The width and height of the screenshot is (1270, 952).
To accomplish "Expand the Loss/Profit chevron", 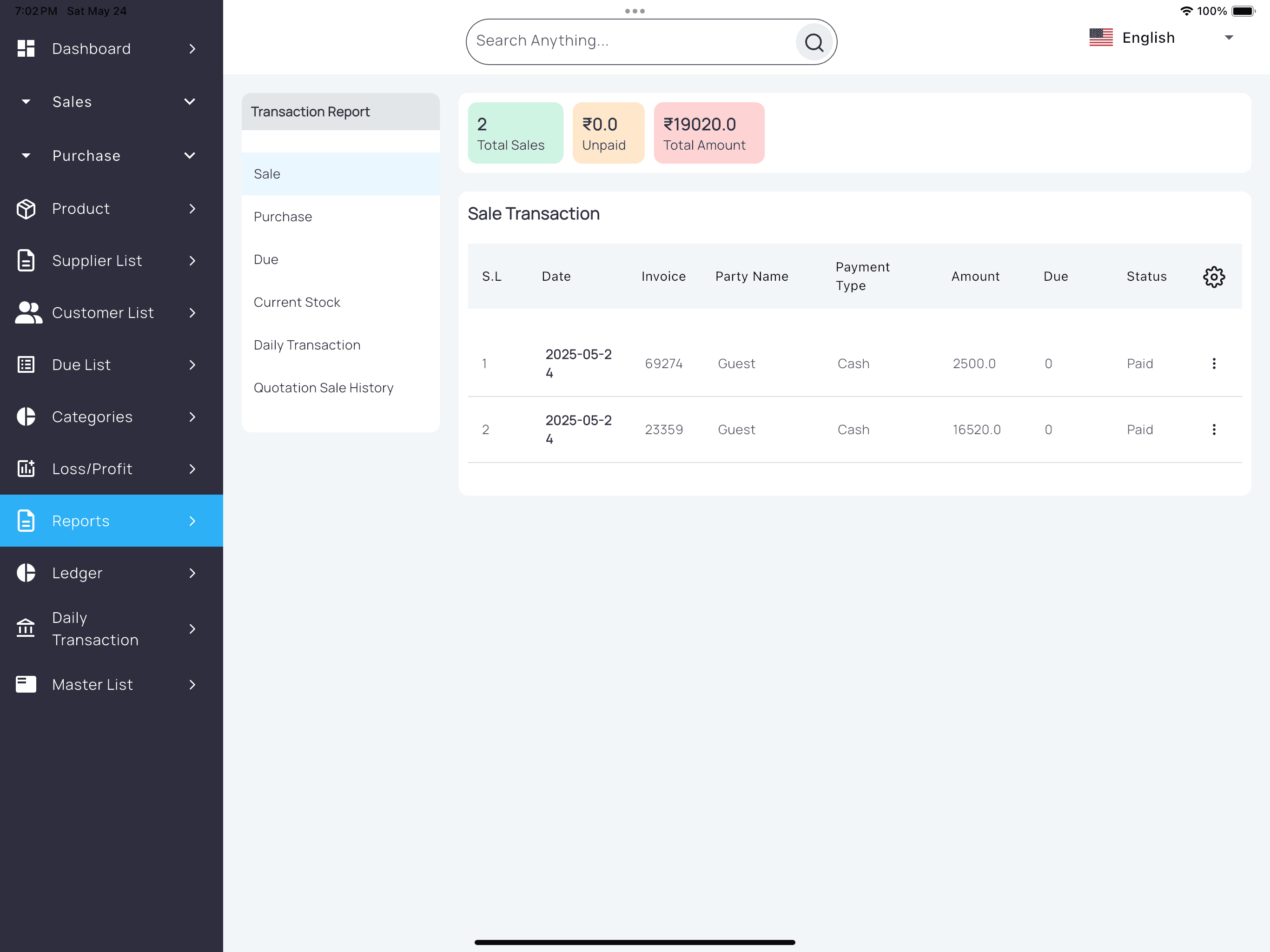I will click(x=192, y=469).
